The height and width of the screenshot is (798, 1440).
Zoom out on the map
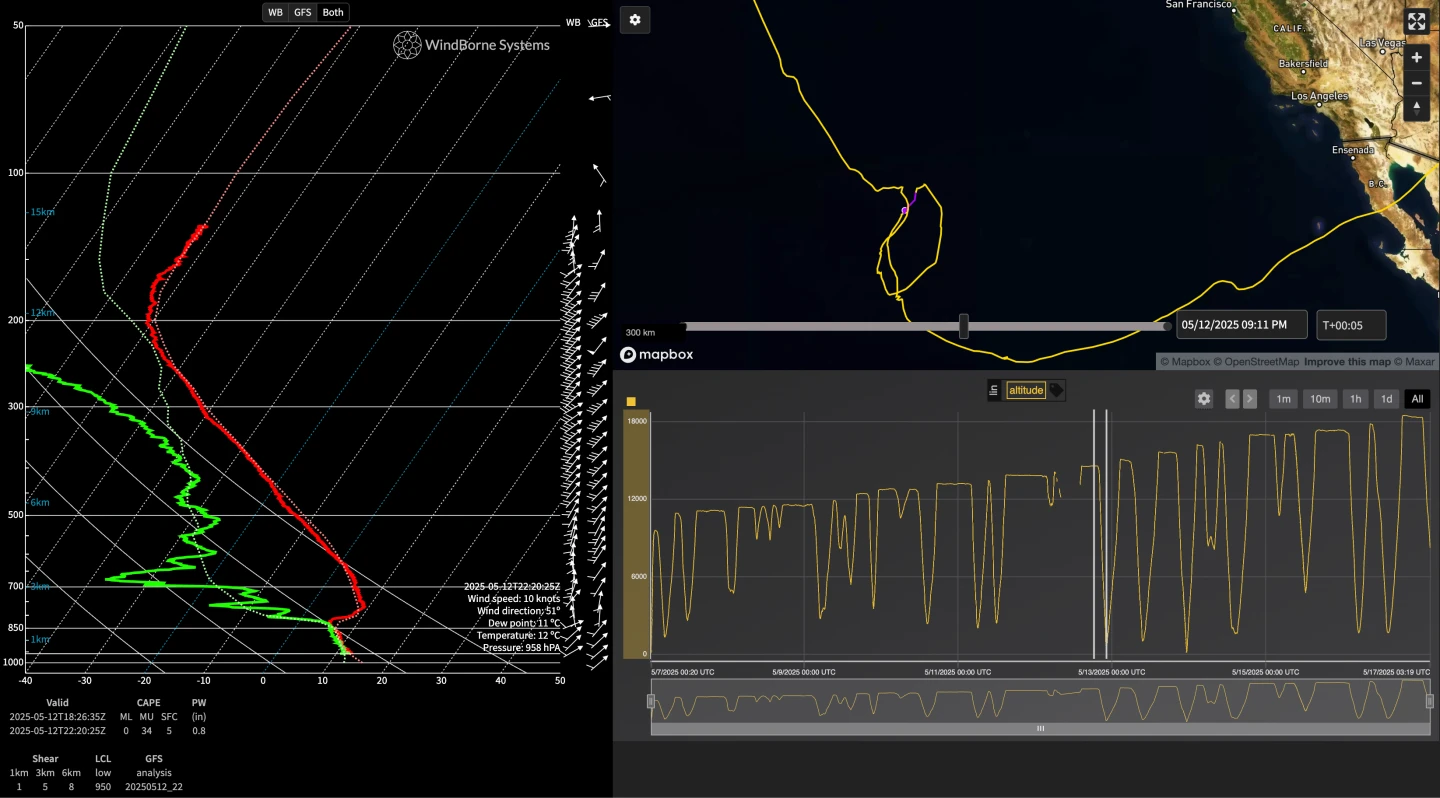coord(1416,83)
